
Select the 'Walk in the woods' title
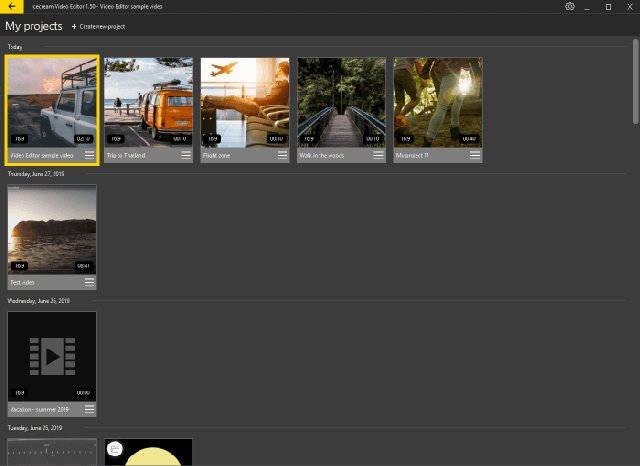click(322, 155)
